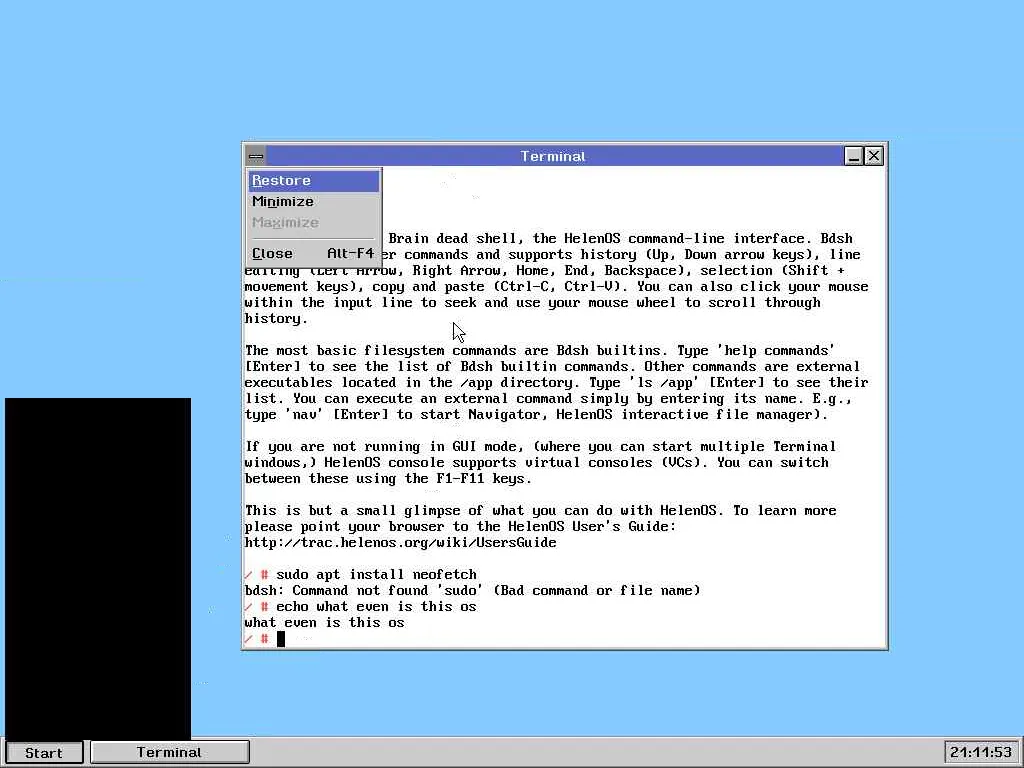The image size is (1024, 768).
Task: Click the black rectangle window on the desktop
Action: [98, 568]
